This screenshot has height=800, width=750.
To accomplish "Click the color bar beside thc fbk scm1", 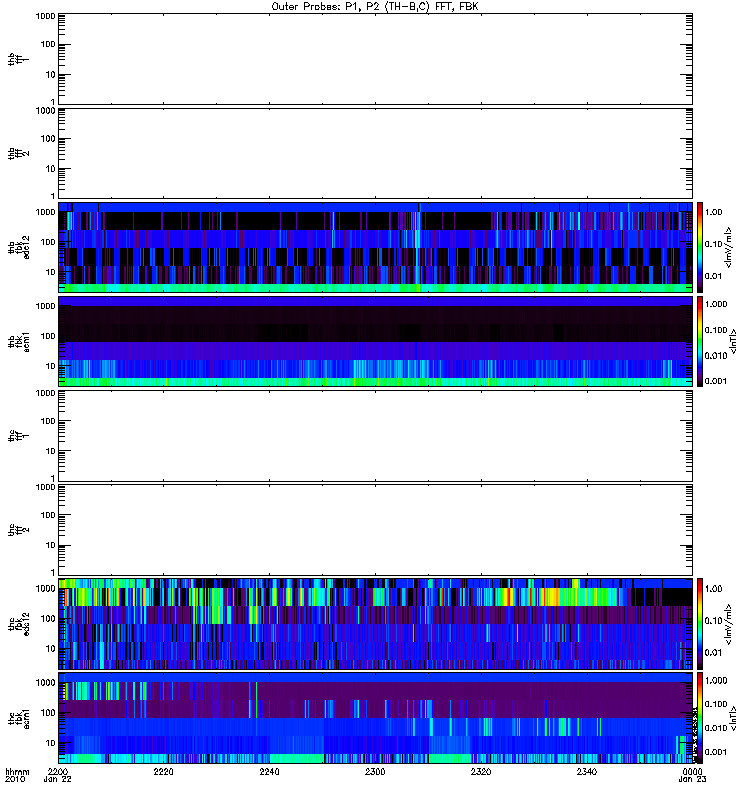I will [700, 718].
